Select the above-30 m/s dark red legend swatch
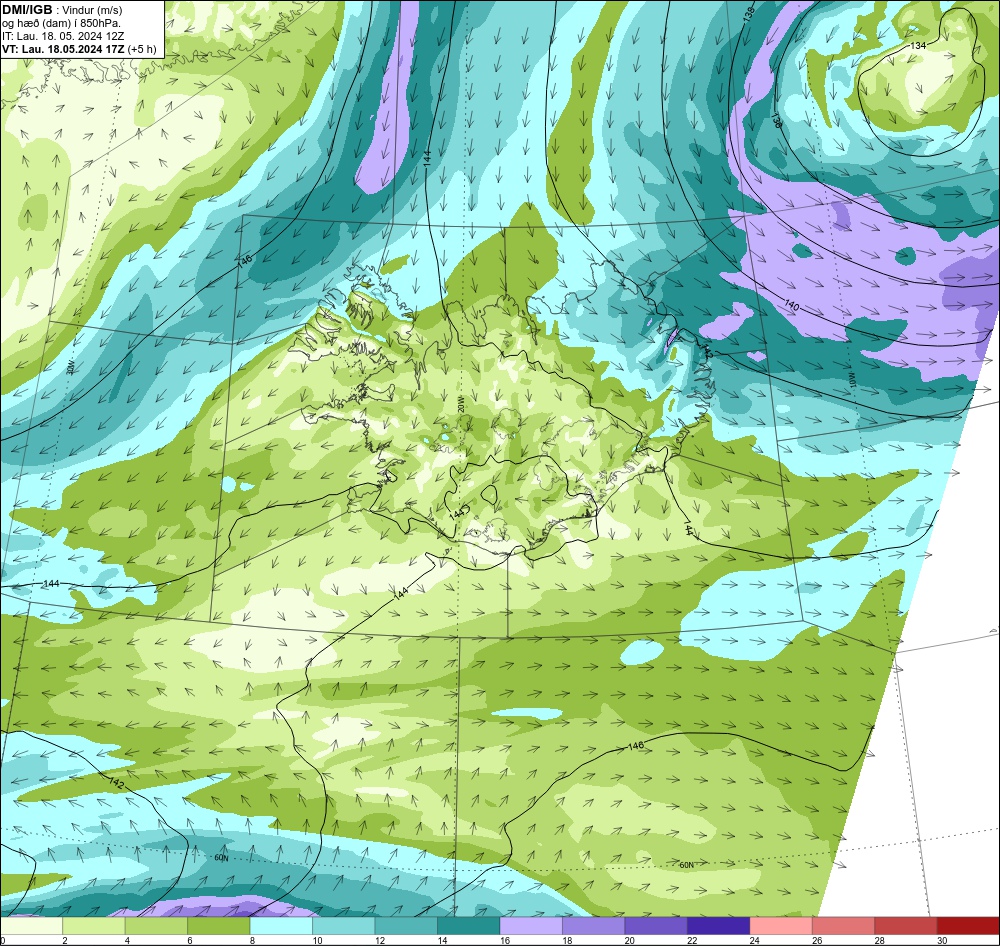Image resolution: width=1000 pixels, height=946 pixels. coord(969,926)
